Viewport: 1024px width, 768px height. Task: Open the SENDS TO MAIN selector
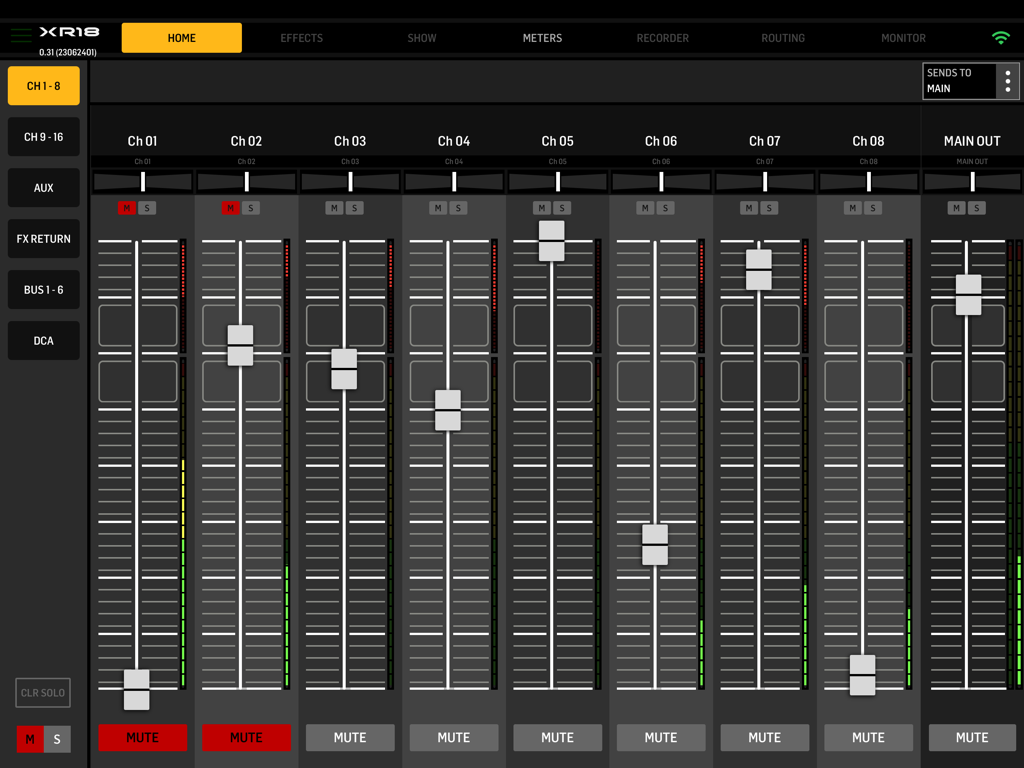[x=958, y=80]
